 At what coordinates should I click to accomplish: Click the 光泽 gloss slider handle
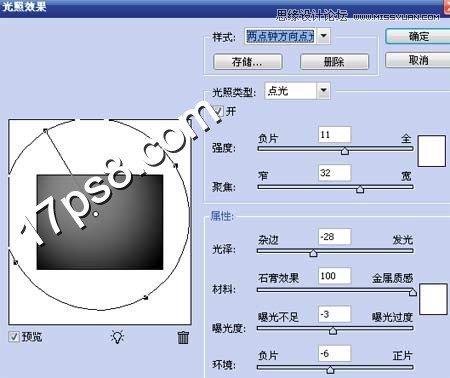tap(313, 253)
